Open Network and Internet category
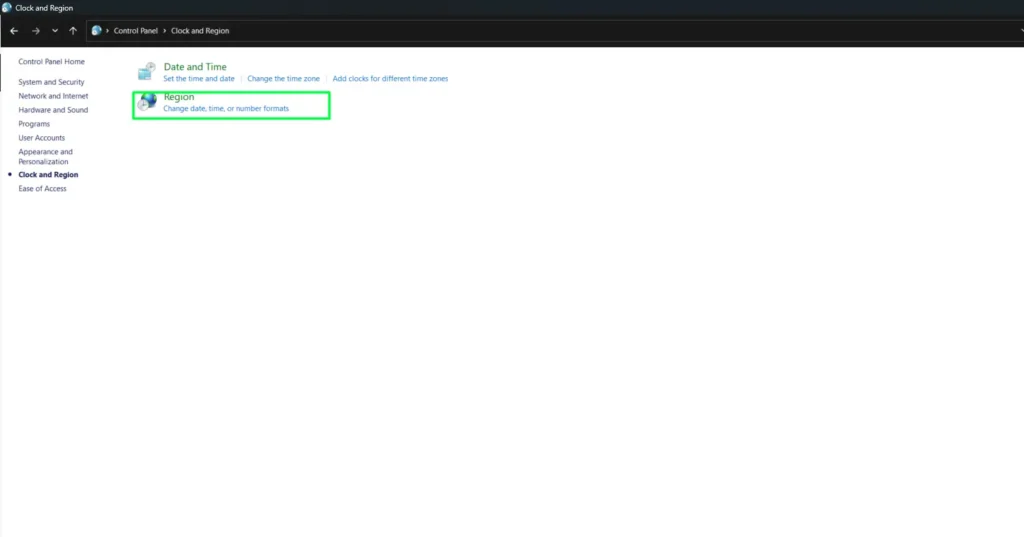Screen dimensions: 1024x537 pyautogui.click(x=53, y=96)
